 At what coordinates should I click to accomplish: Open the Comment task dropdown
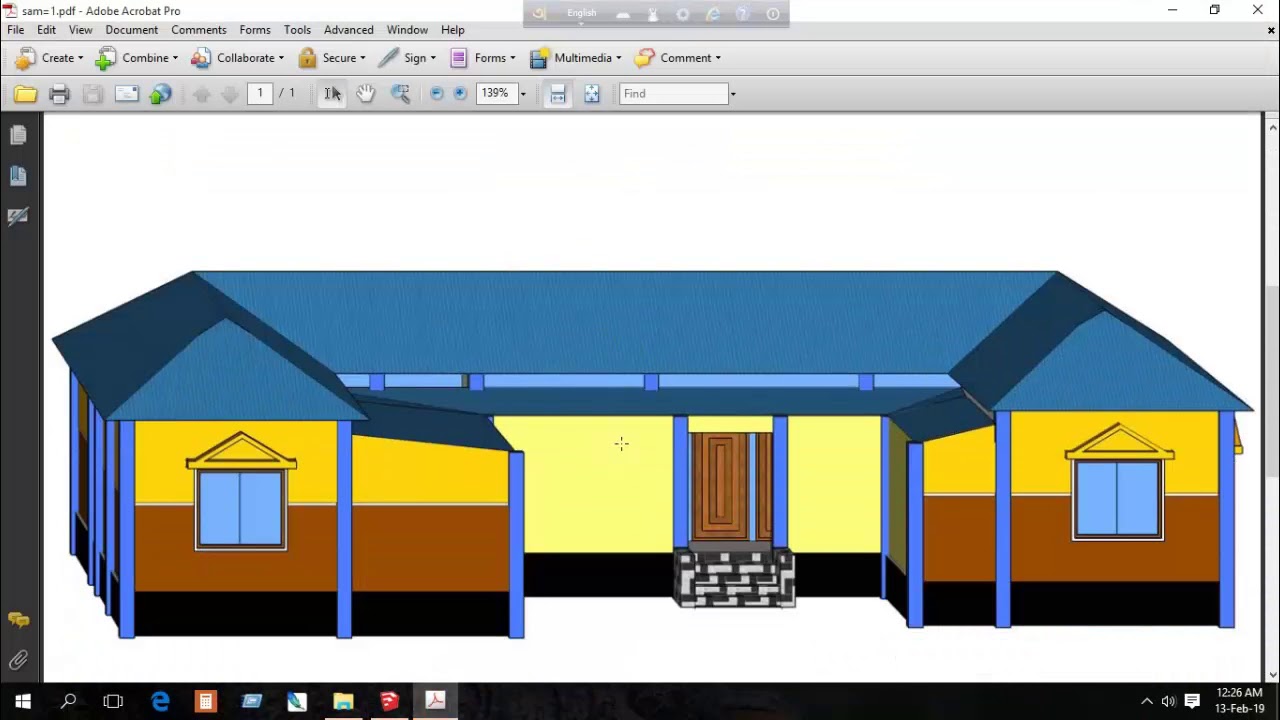pos(678,58)
